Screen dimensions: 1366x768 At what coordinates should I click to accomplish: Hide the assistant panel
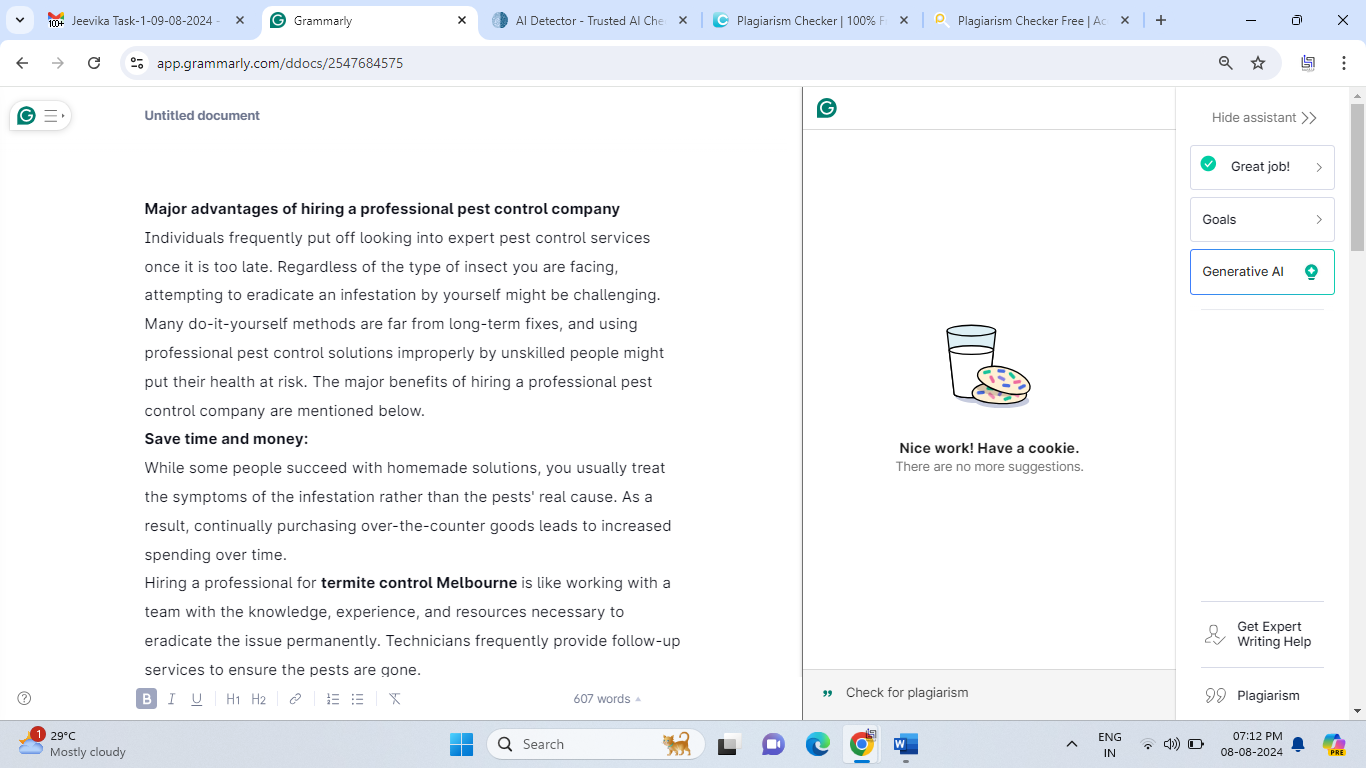point(1264,117)
